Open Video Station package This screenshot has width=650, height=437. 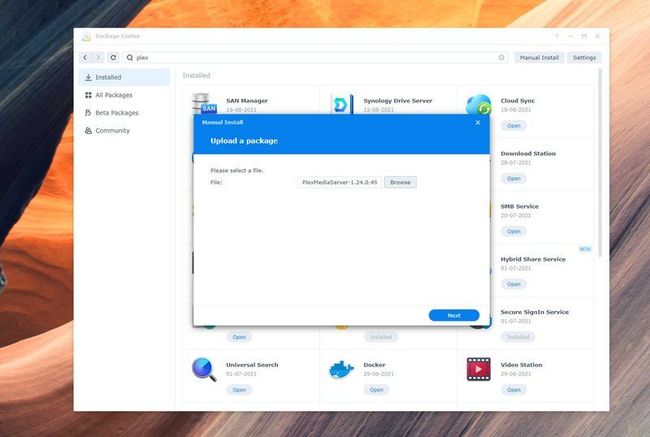point(514,390)
